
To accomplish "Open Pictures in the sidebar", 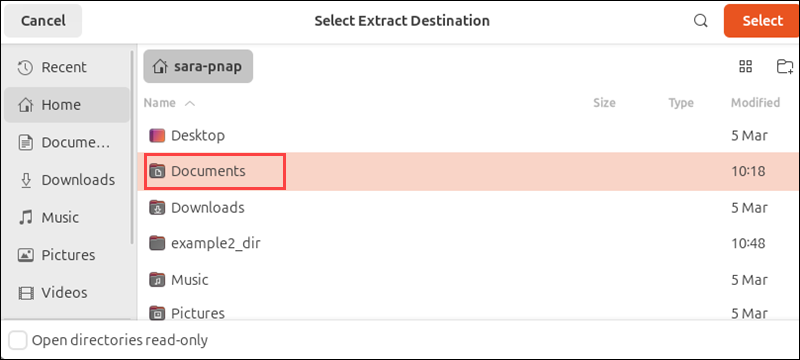I will coord(67,255).
